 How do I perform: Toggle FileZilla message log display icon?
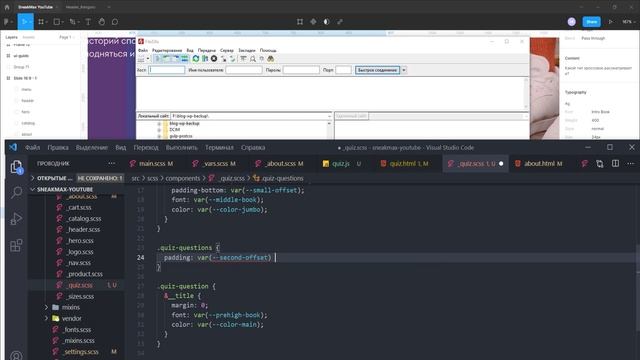point(158,59)
